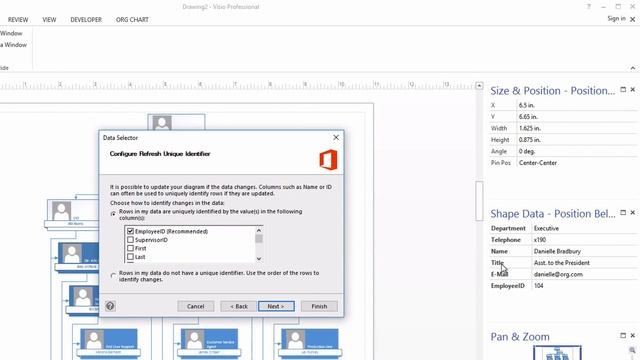Edit the Angle value 0 deg.
Screen dimensions: 640x360
click(577, 151)
